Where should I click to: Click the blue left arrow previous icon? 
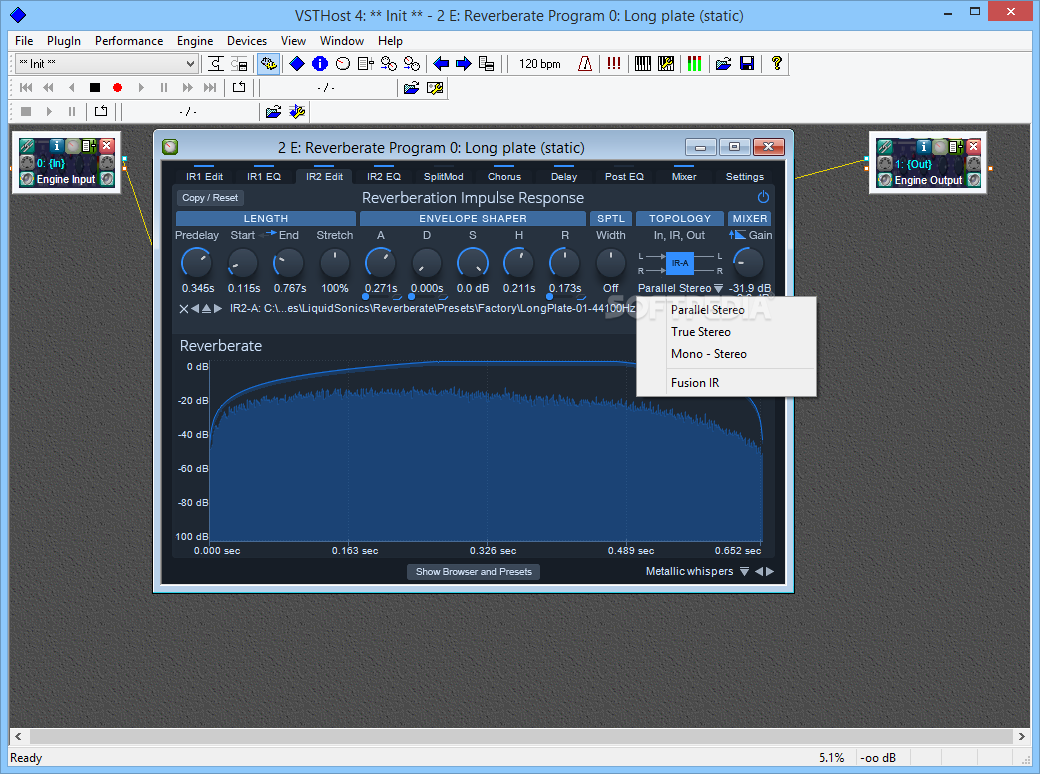coord(441,64)
